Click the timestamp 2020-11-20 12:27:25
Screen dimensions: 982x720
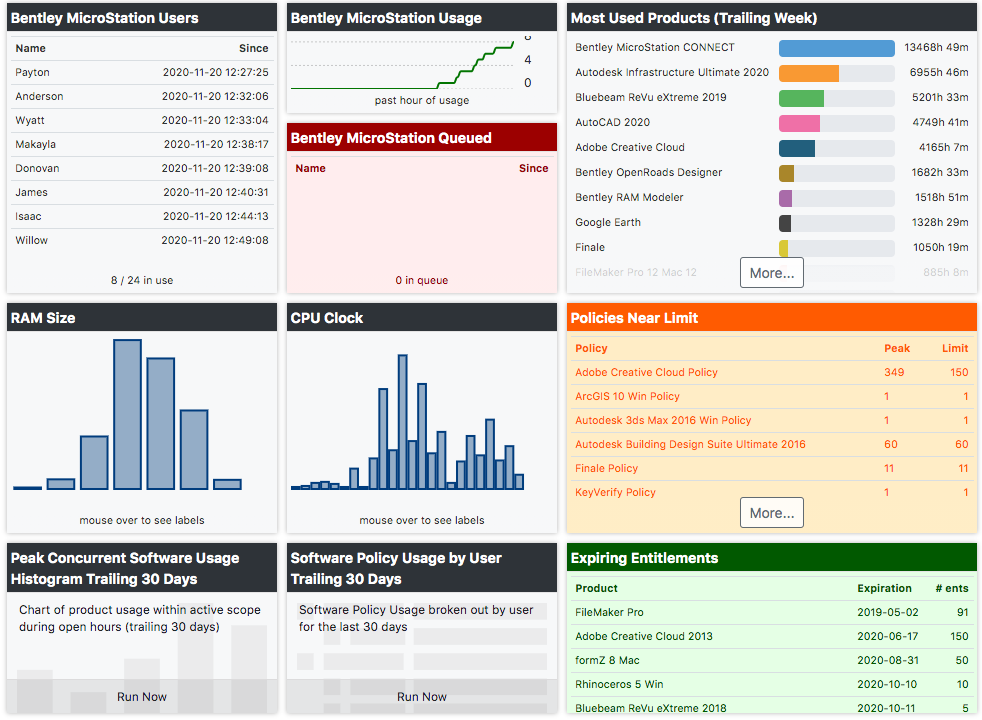click(215, 73)
